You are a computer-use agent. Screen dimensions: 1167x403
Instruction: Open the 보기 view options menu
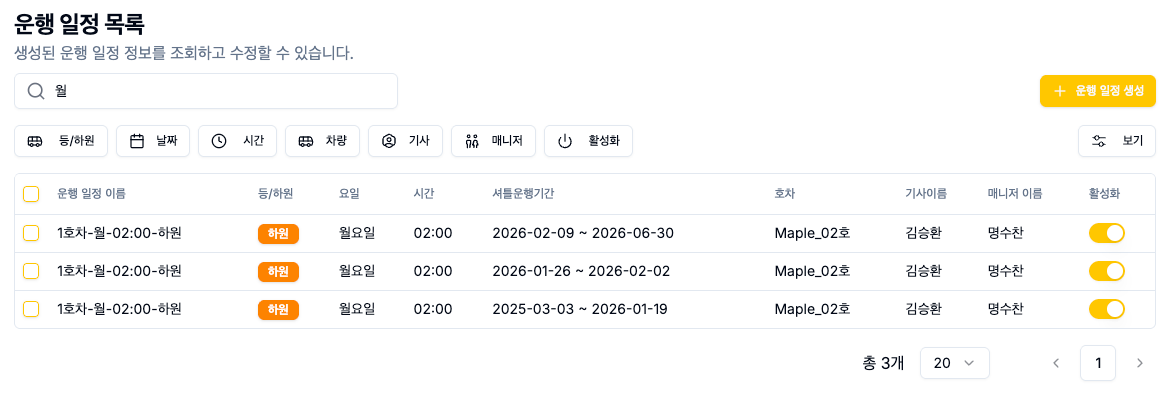pos(1117,141)
